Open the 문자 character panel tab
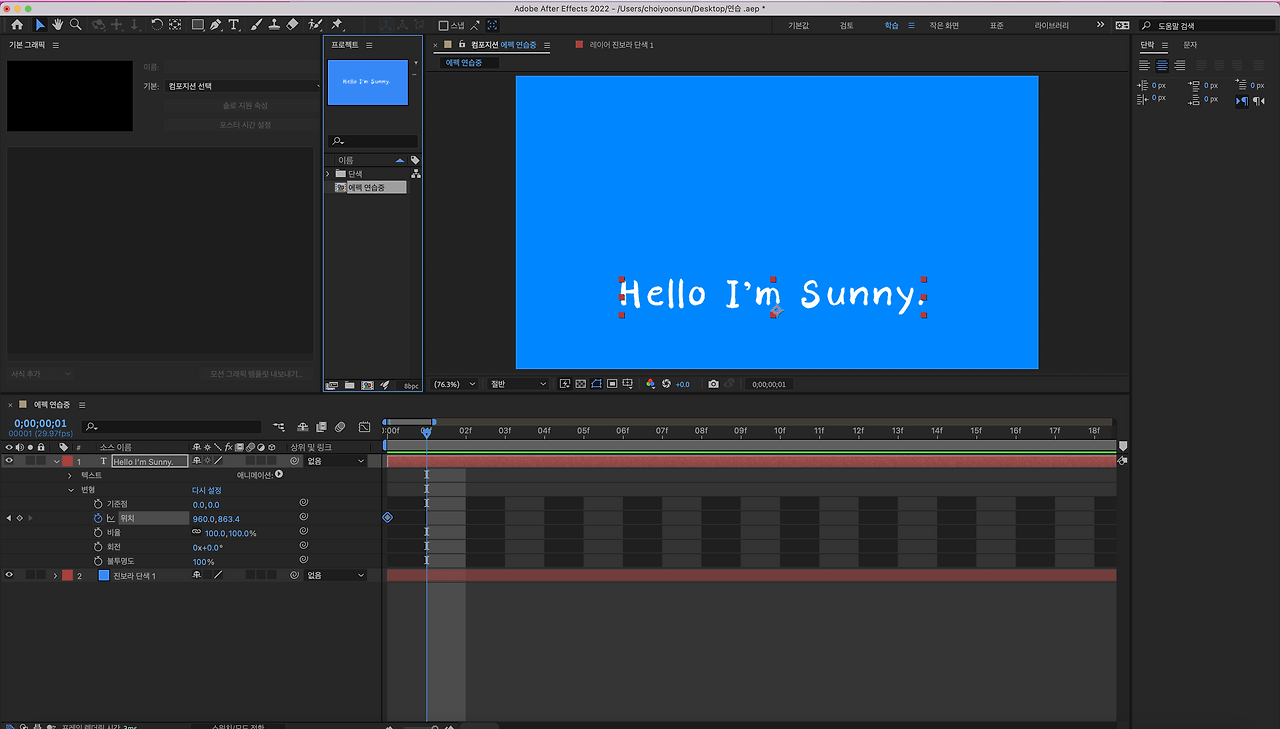The height and width of the screenshot is (729, 1280). 1190,45
